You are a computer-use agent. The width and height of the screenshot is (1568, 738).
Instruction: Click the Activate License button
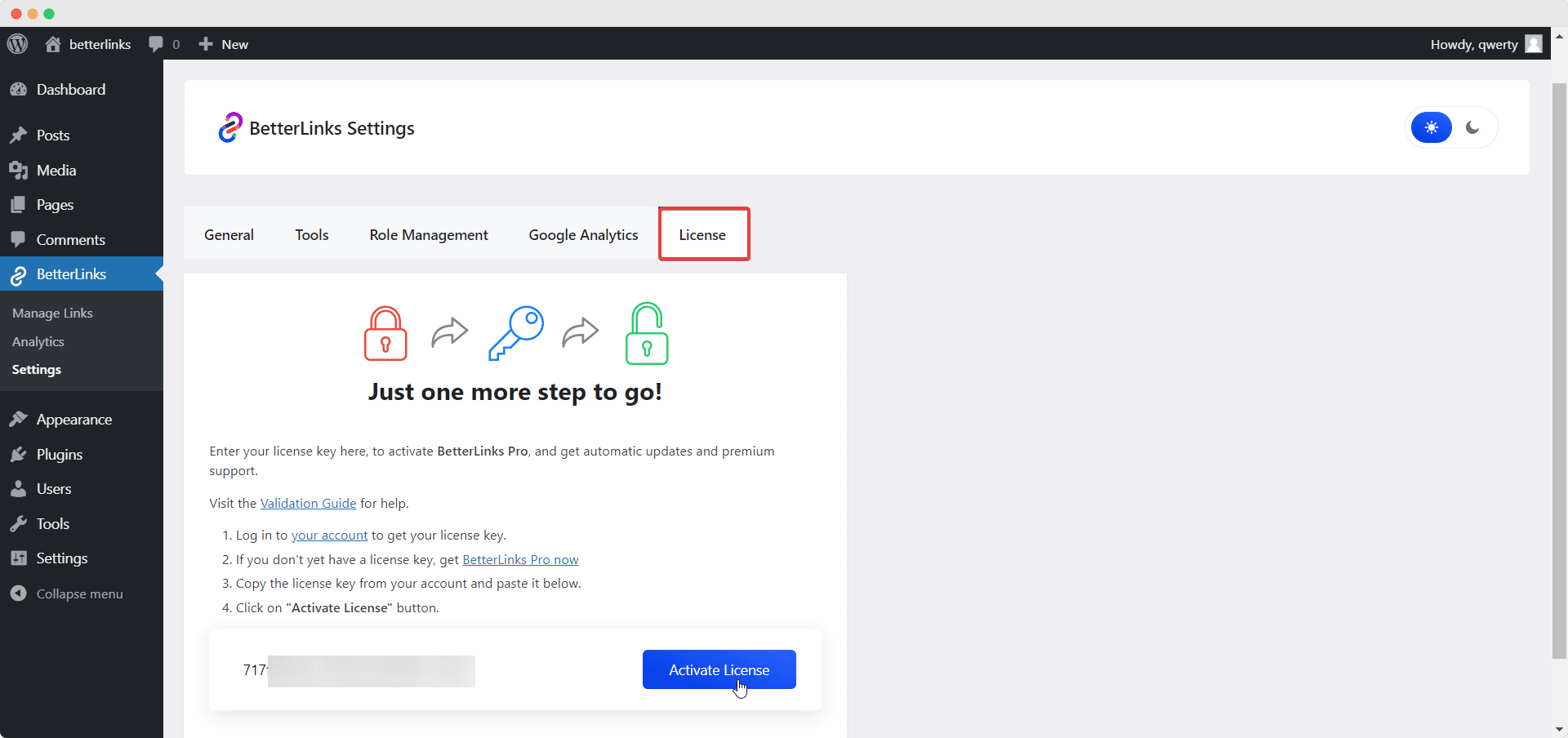click(x=719, y=670)
